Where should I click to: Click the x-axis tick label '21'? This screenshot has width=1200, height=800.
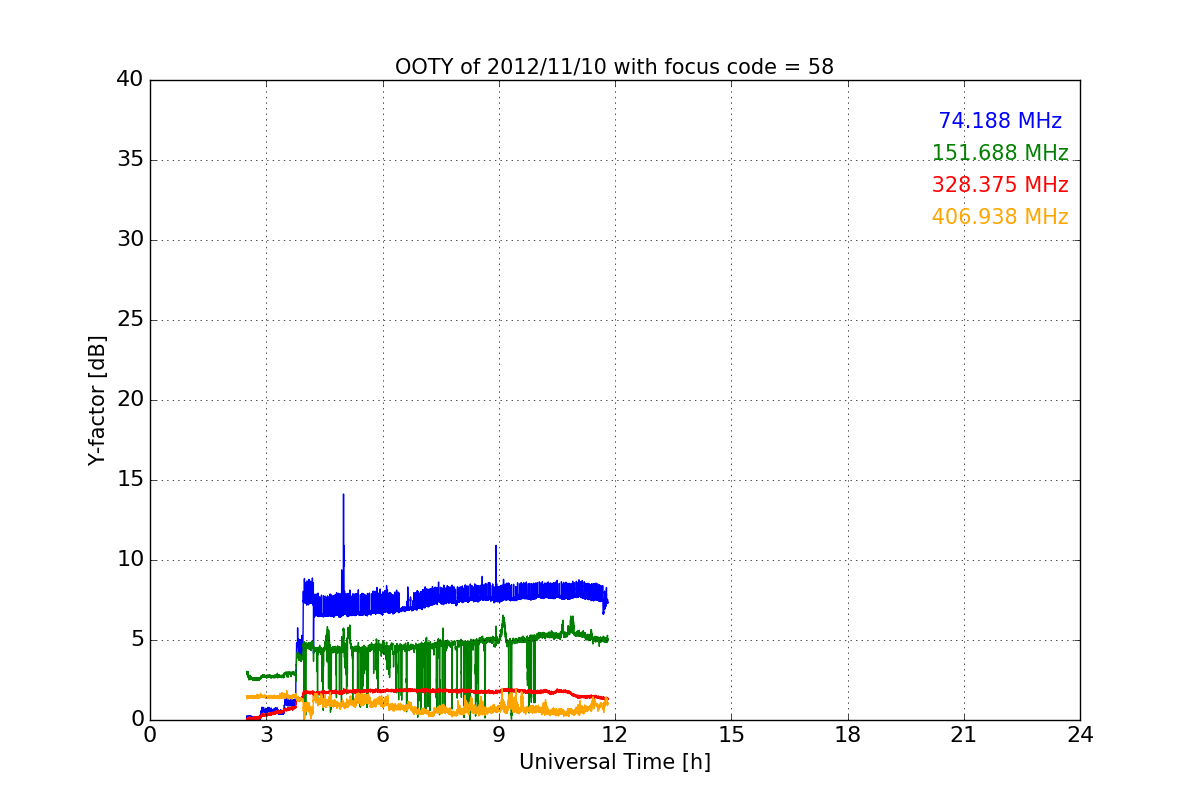pyautogui.click(x=964, y=735)
